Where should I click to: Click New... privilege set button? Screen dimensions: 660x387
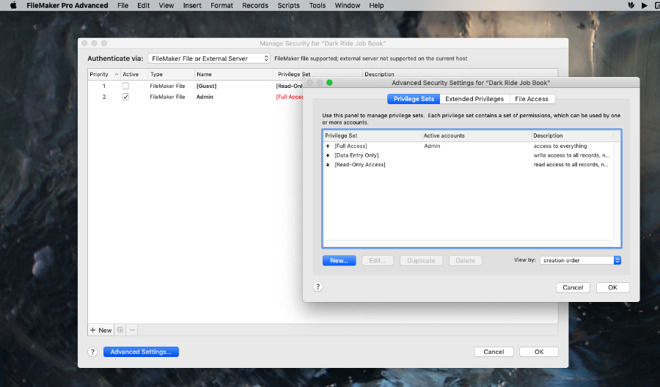339,261
